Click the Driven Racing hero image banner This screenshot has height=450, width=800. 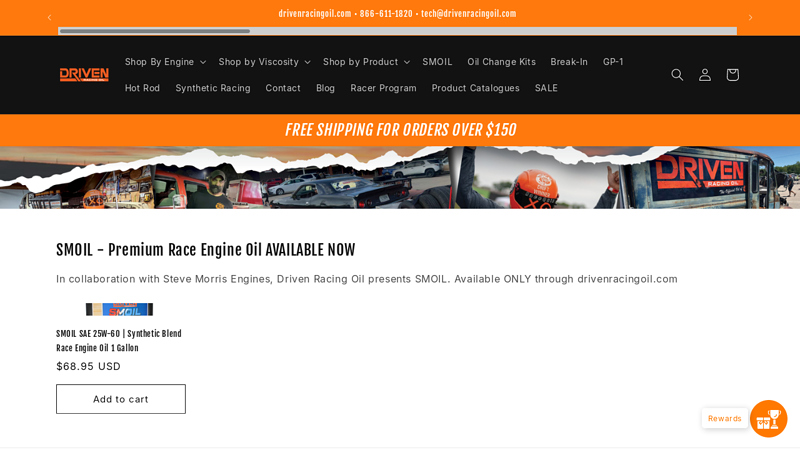tap(400, 178)
